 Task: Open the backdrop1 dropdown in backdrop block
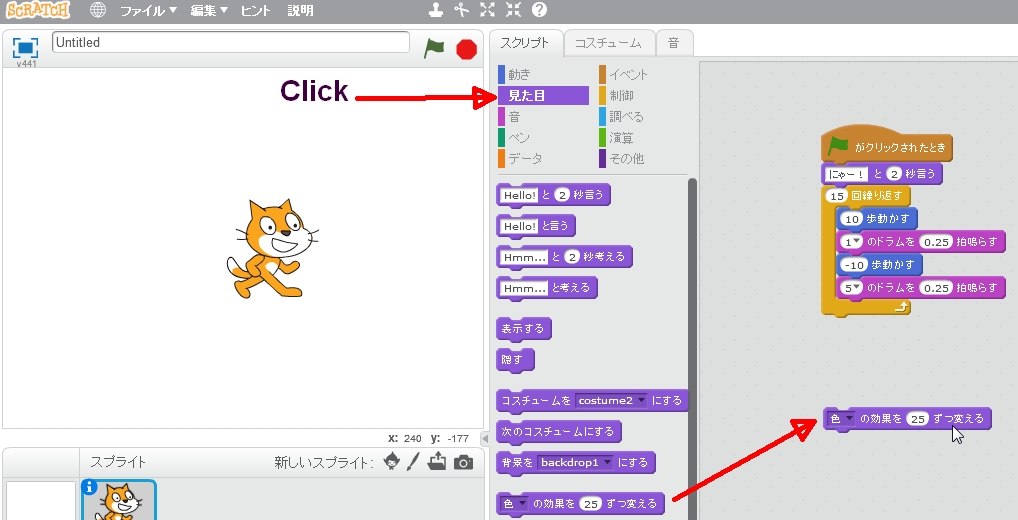click(575, 463)
